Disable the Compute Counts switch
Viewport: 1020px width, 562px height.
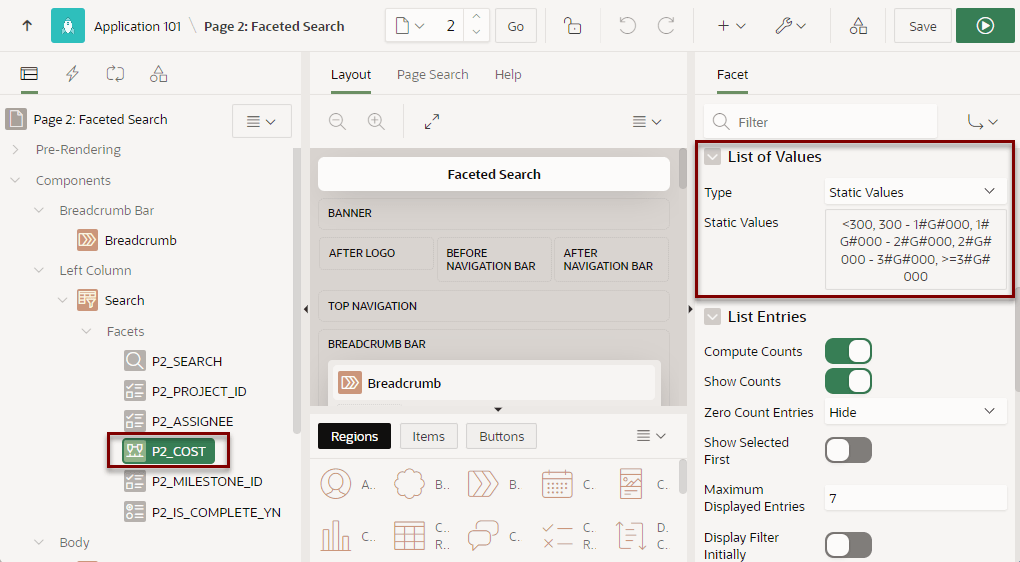848,351
